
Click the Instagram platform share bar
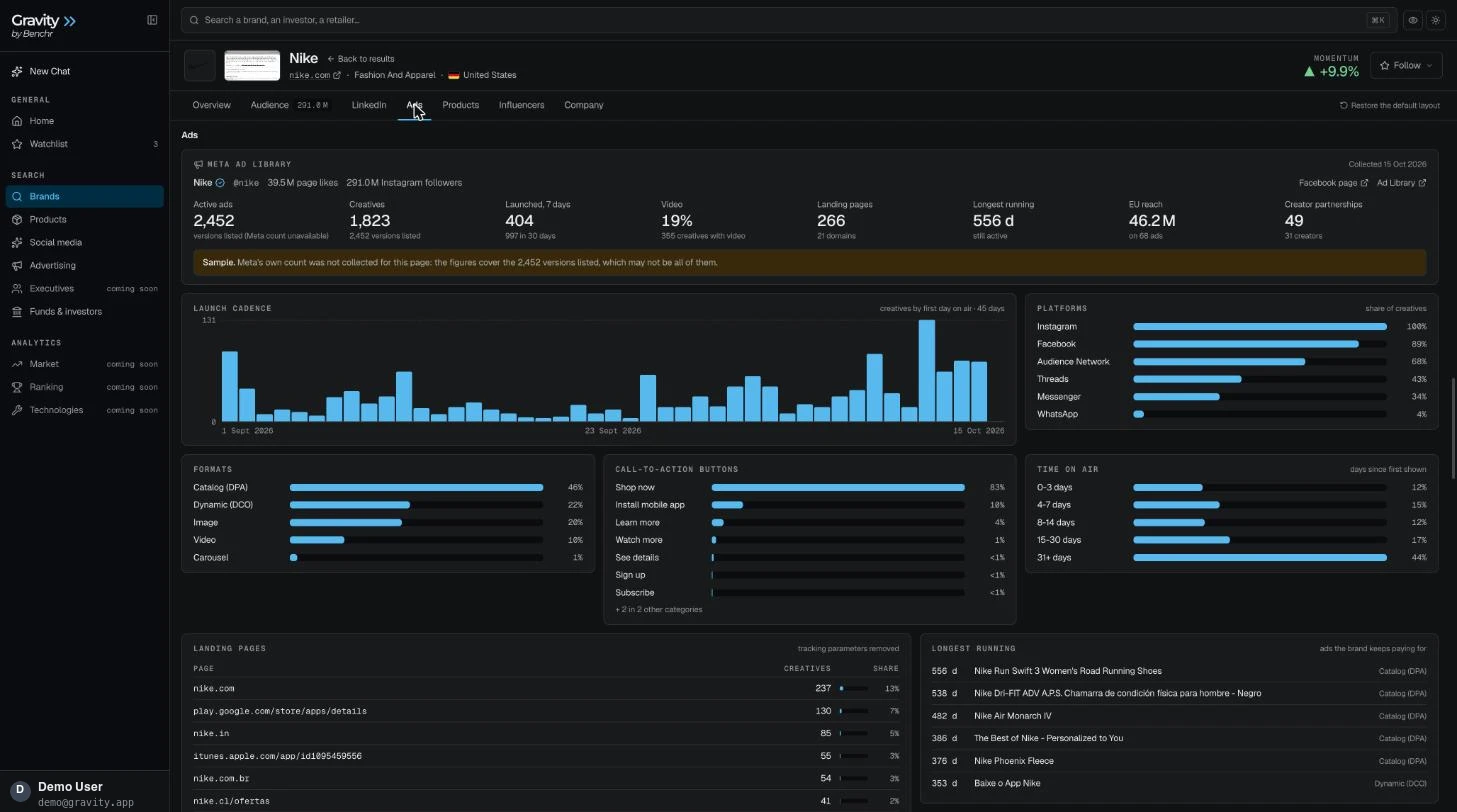[x=1259, y=327]
